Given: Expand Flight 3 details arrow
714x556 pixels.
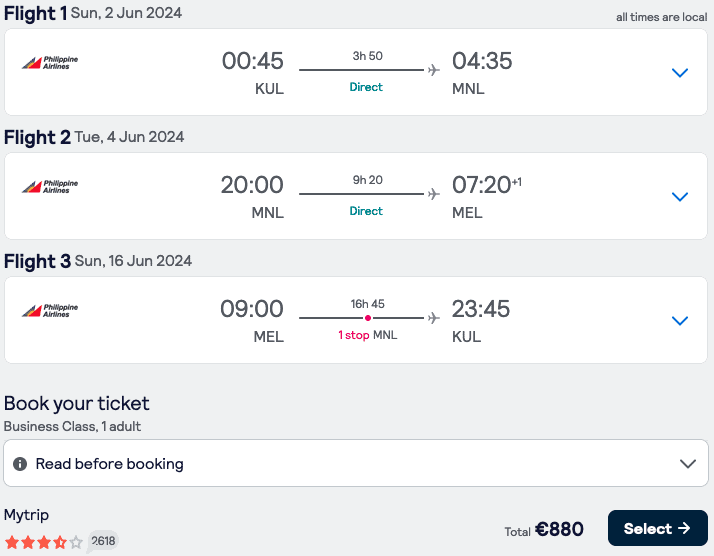Looking at the screenshot, I should pyautogui.click(x=680, y=321).
